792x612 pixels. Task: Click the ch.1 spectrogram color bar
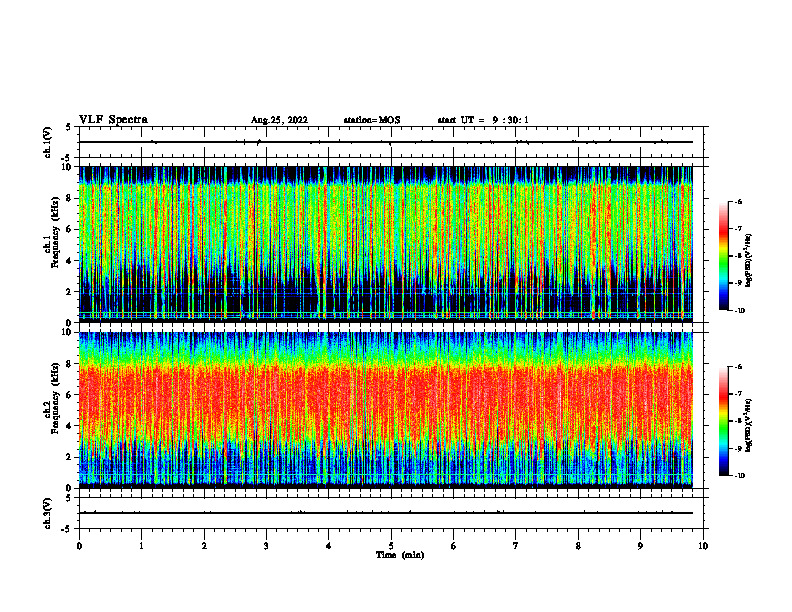pyautogui.click(x=723, y=256)
